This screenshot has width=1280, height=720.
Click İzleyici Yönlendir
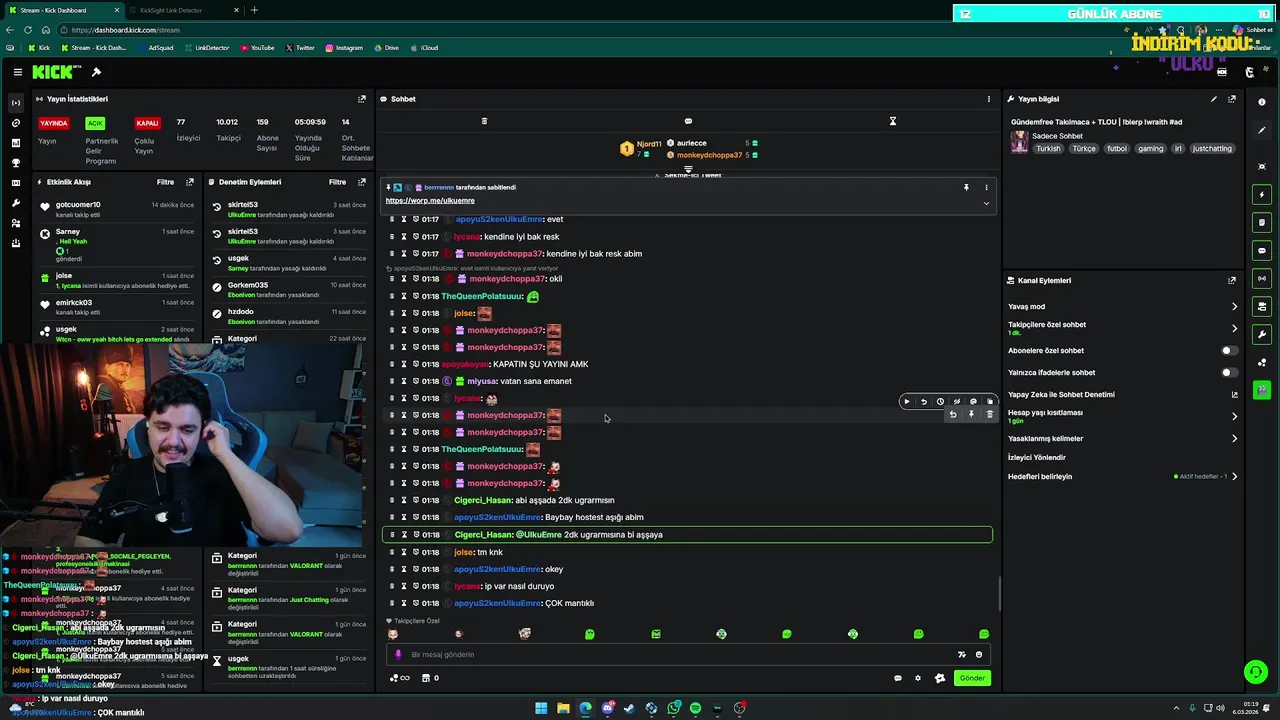(1037, 458)
